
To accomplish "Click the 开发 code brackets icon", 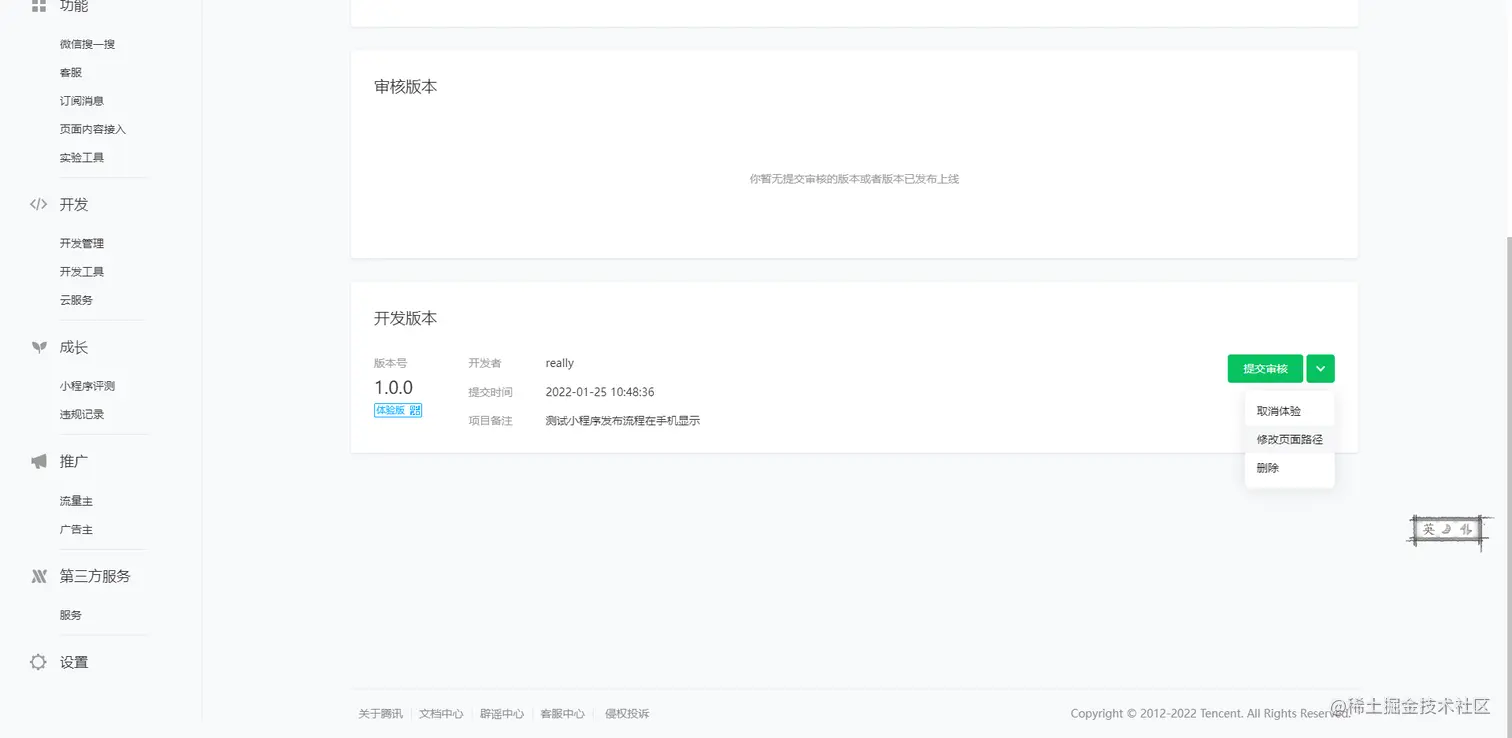I will pos(39,204).
